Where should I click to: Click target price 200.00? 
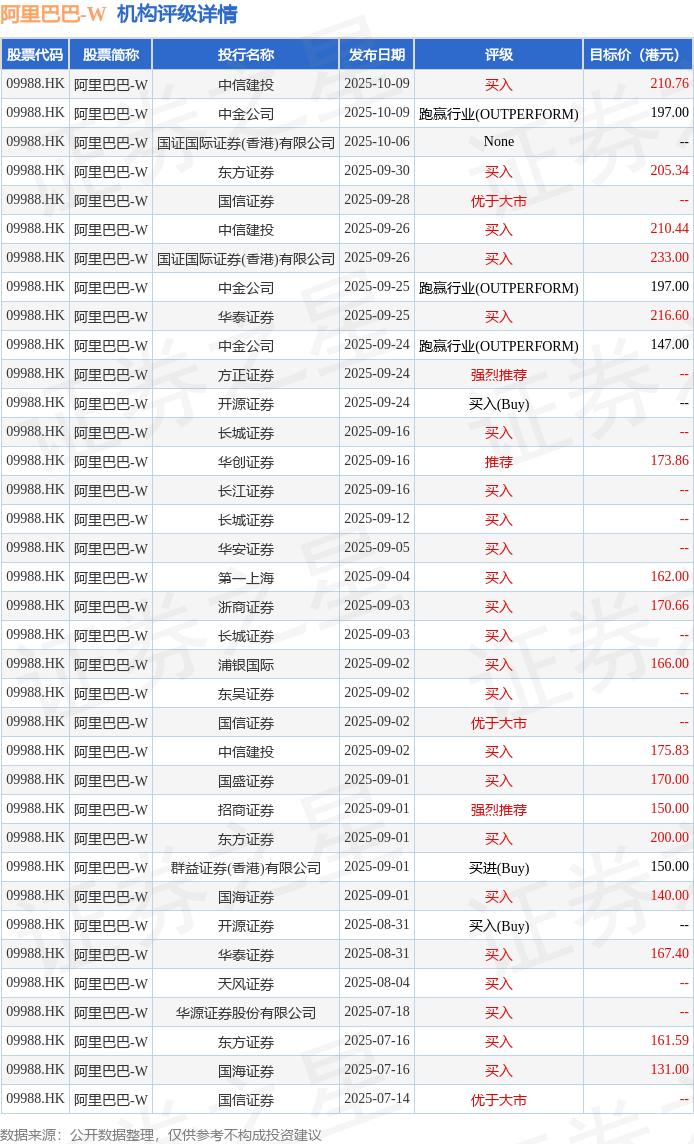point(669,838)
